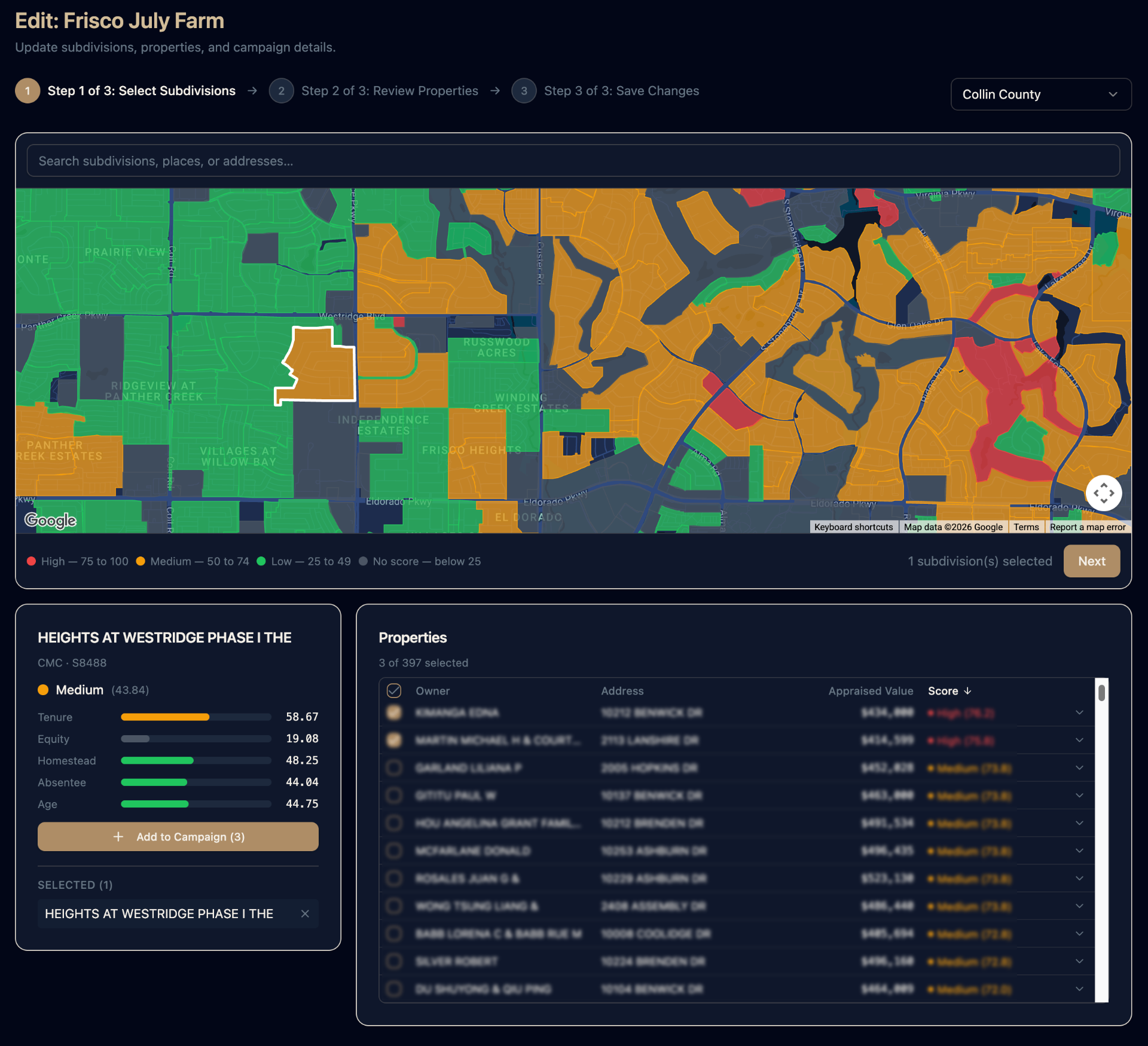Click the '10253 ASHBURN DR' address cell
Screen dimensions: 1148x1046
(654, 851)
